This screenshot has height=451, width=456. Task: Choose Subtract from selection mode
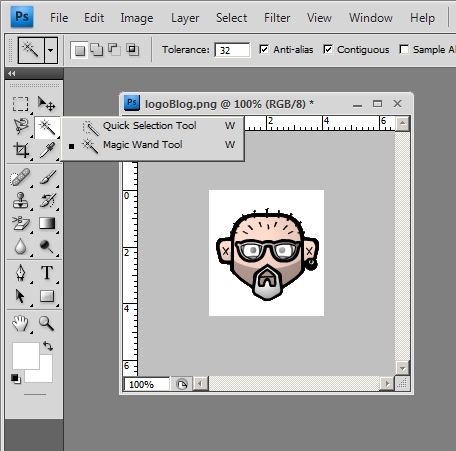pos(114,50)
